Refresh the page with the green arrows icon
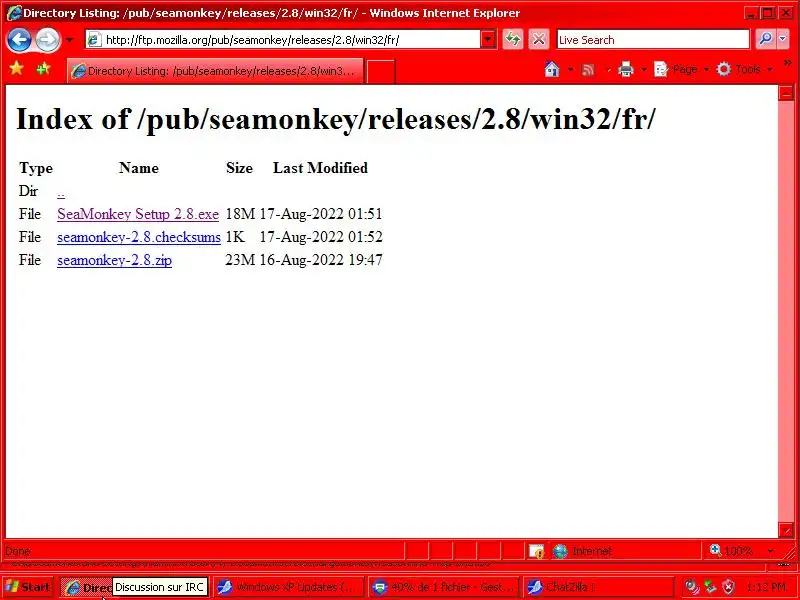 (513, 40)
